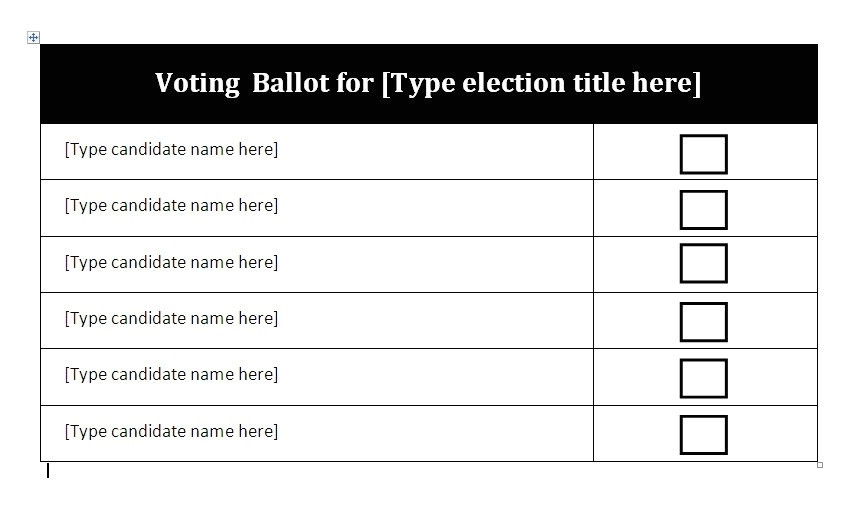Click the word "for" in the header
This screenshot has height=516, width=857.
point(355,83)
